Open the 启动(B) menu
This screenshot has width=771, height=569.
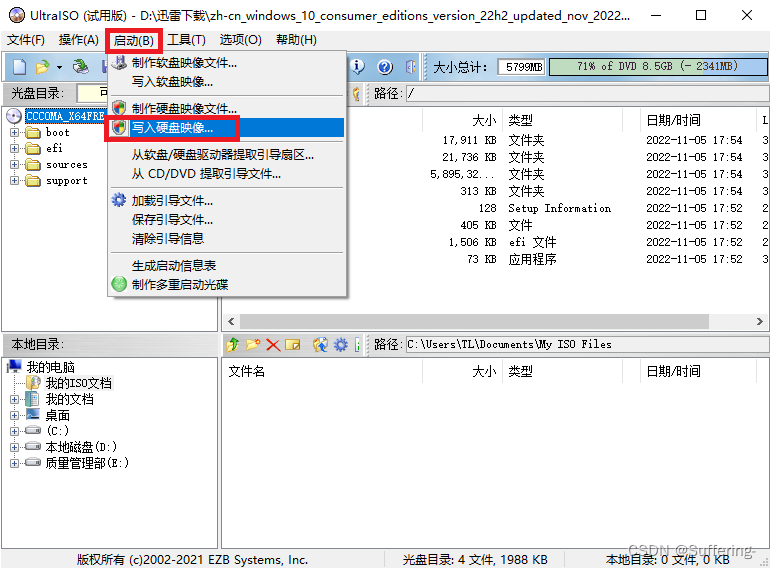(134, 40)
